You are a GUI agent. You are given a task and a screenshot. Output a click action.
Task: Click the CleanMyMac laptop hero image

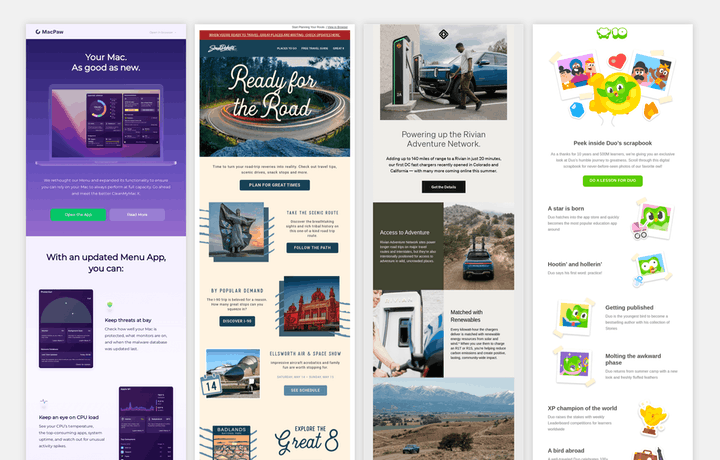pyautogui.click(x=106, y=124)
